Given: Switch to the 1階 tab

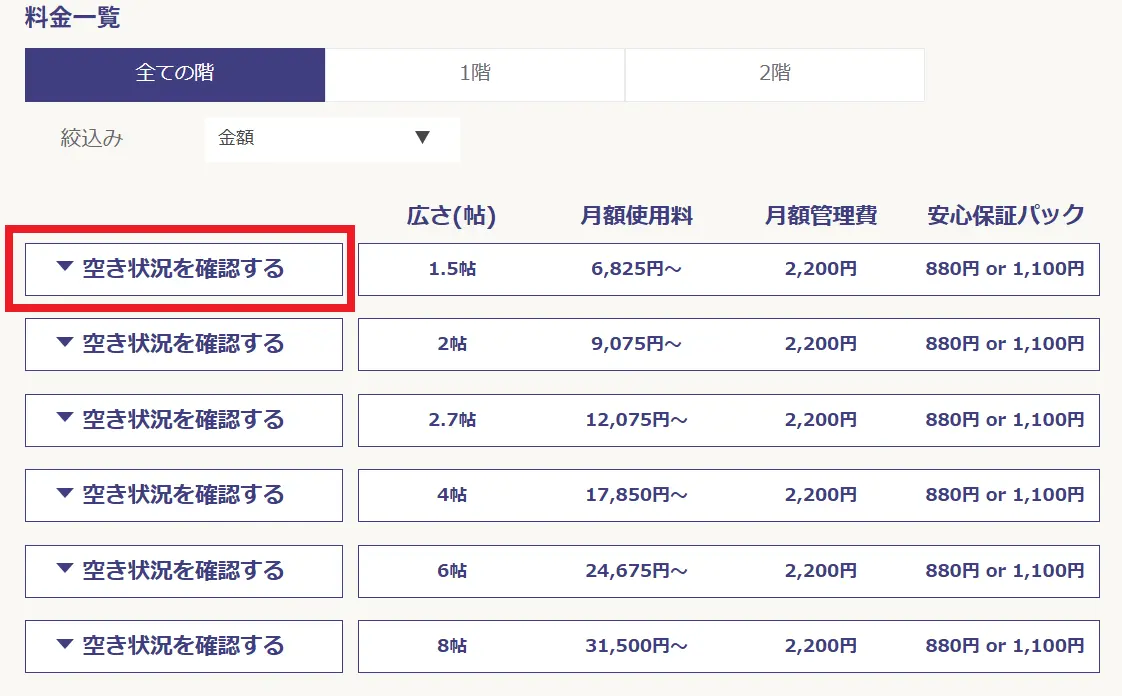Looking at the screenshot, I should tap(475, 74).
